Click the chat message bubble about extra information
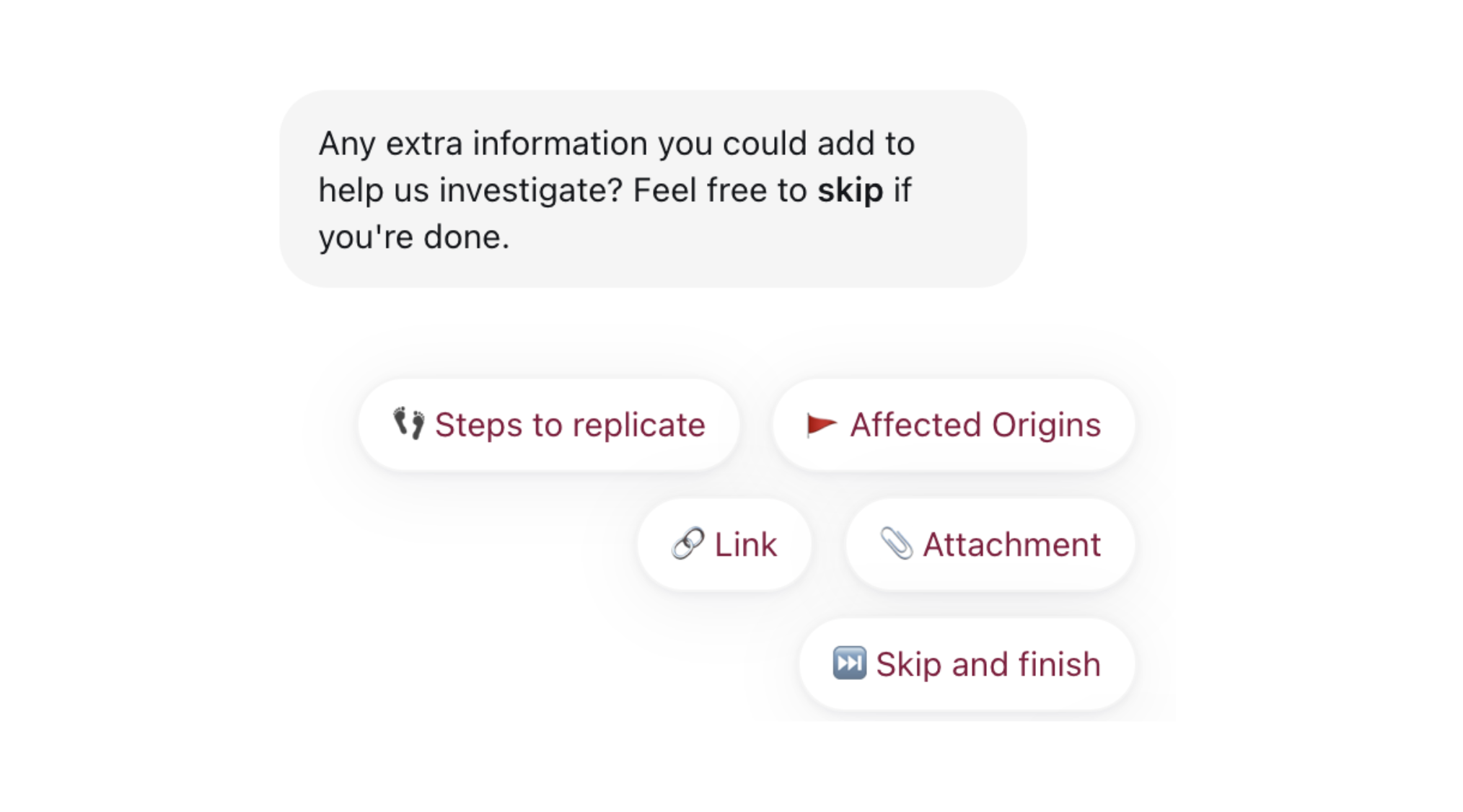The image size is (1463, 812). (653, 189)
